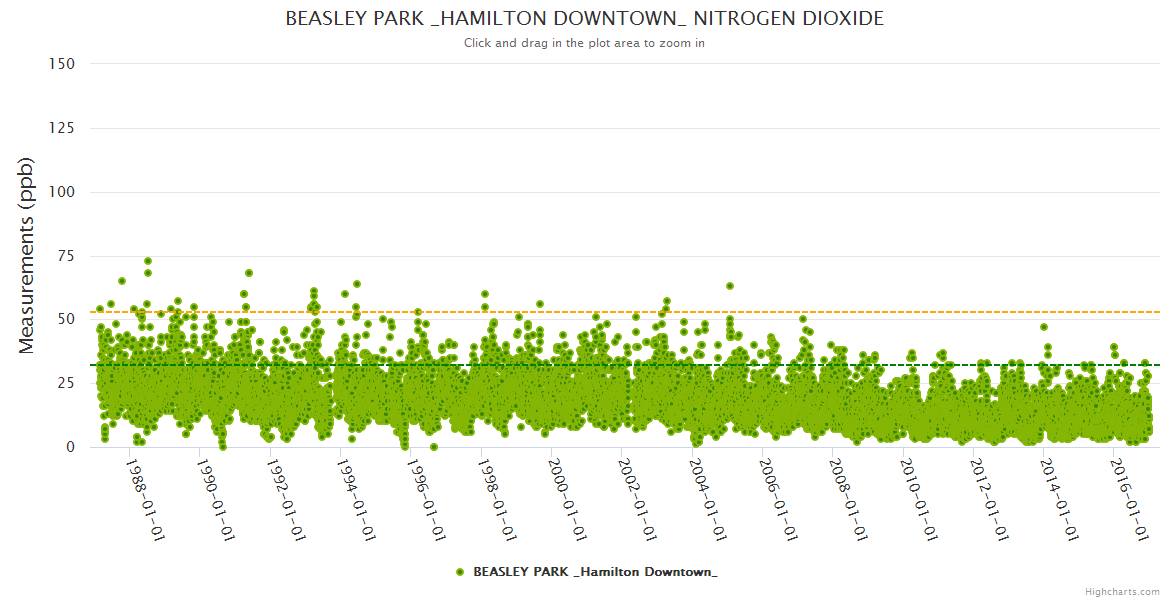Click the green legend marker circle
Screen dimensions: 1170x600
(460, 572)
